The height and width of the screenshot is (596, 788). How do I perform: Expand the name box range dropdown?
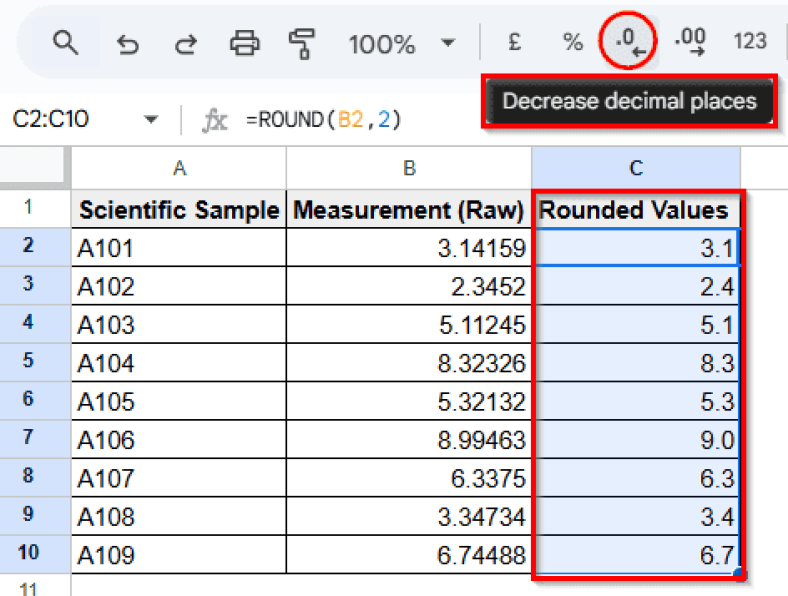[152, 120]
